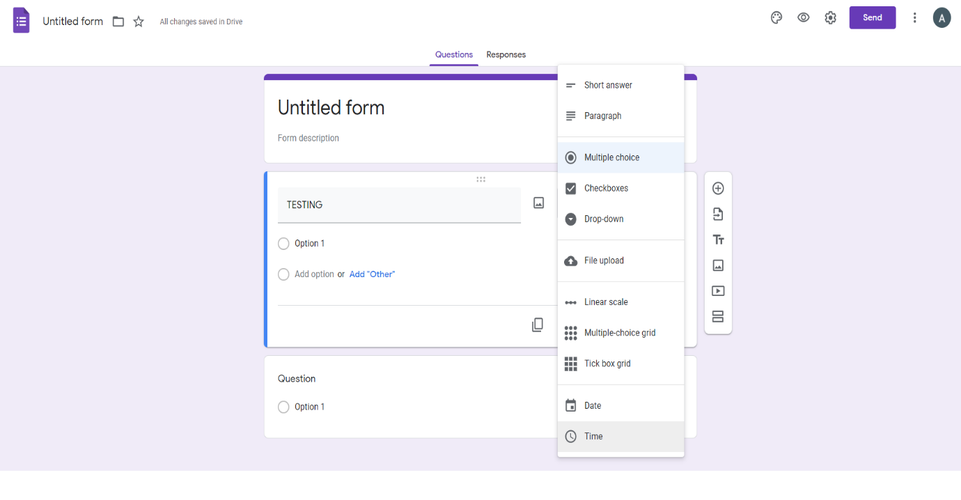Star the Untitled form
This screenshot has width=961, height=500.
[x=139, y=21]
